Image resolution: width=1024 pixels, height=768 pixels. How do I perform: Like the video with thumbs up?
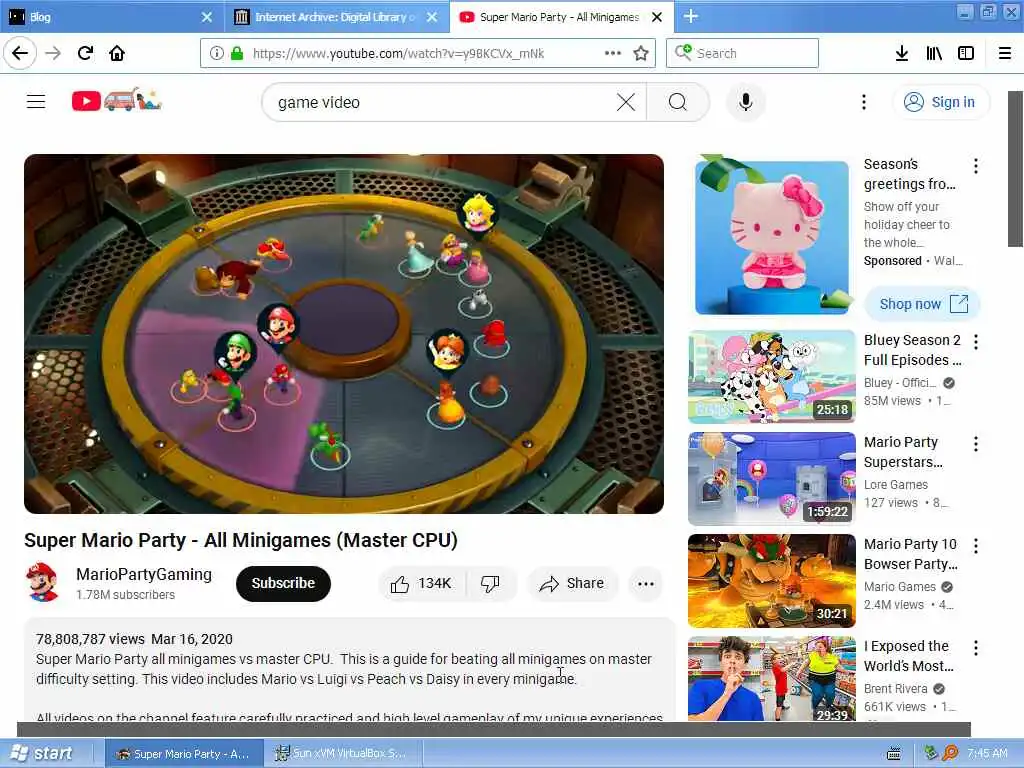tap(422, 583)
